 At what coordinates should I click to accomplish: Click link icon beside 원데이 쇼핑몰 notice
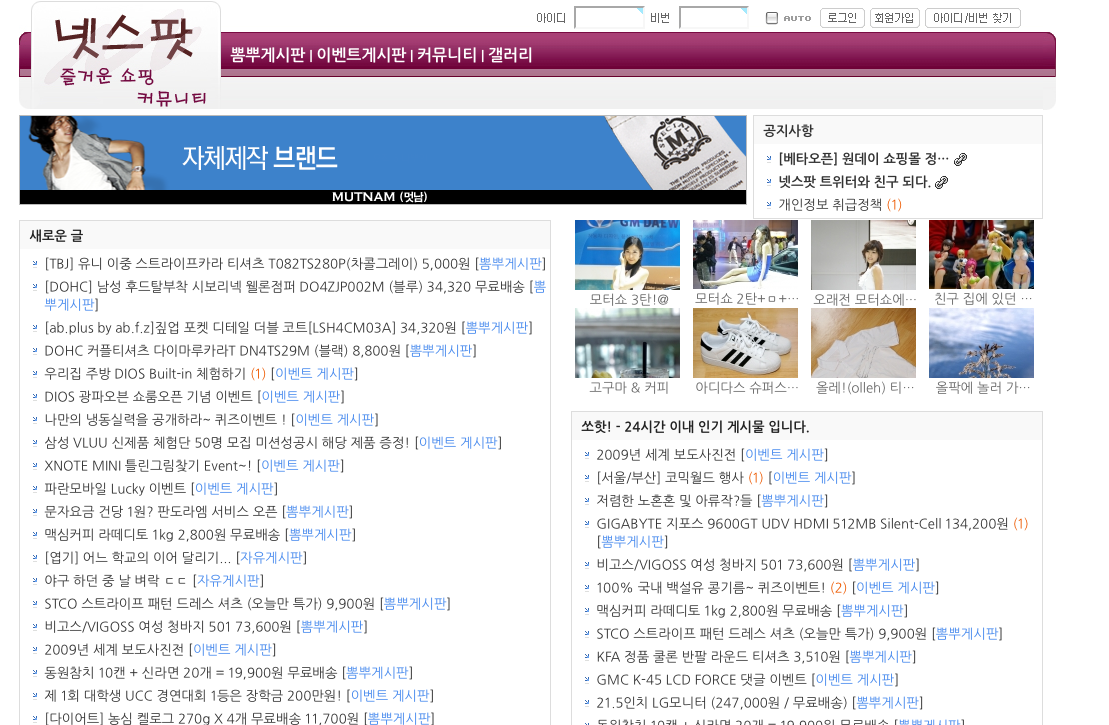click(960, 159)
